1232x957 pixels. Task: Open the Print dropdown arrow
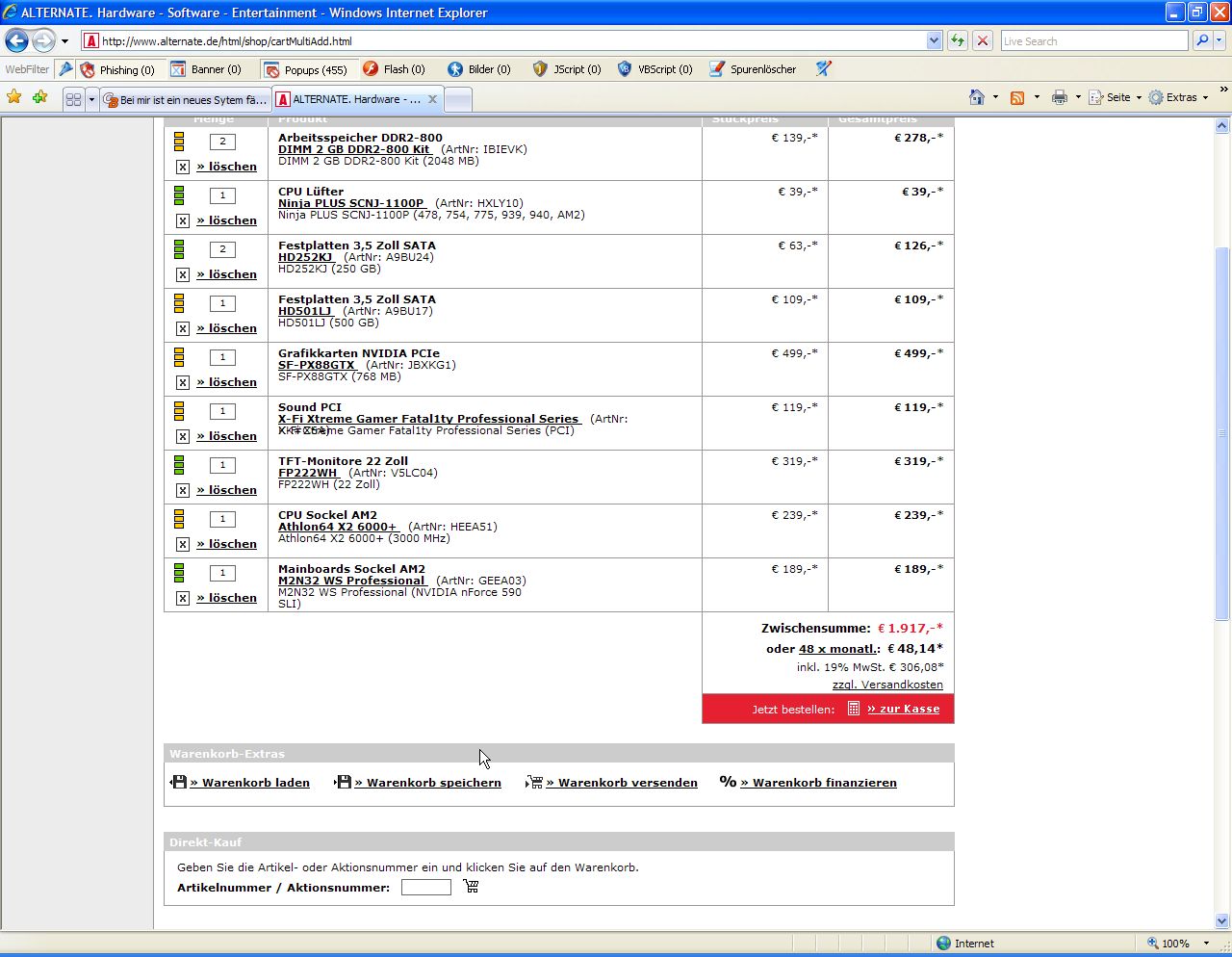[x=1078, y=97]
